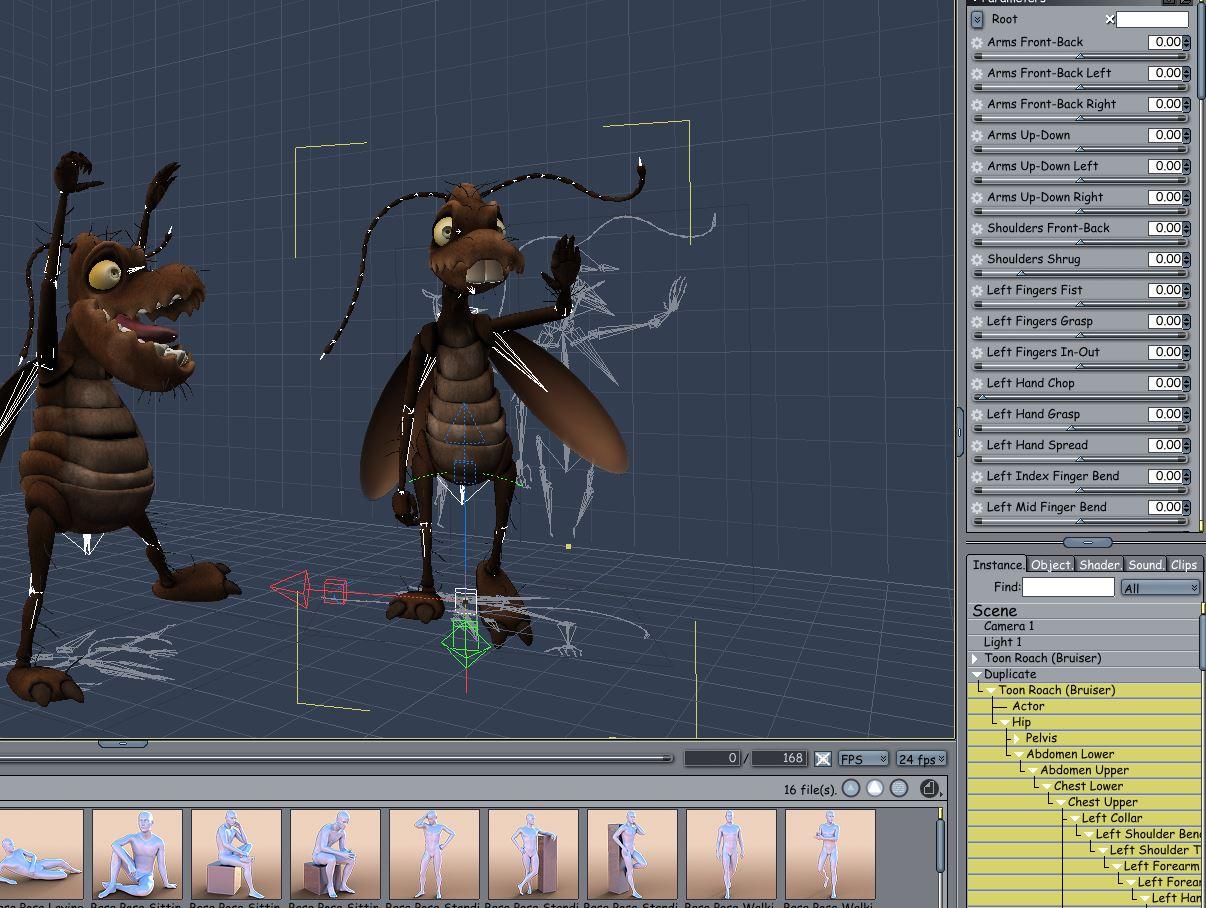Click the Shoulders Shrug slider track
The height and width of the screenshot is (908, 1206).
(x=1080, y=273)
